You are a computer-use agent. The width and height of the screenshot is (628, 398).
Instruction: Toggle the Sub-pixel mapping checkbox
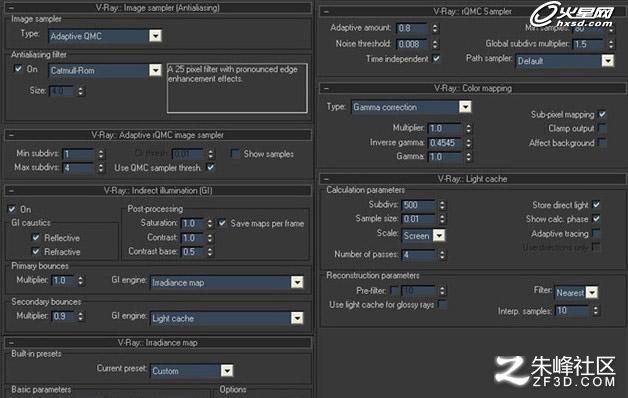(602, 114)
